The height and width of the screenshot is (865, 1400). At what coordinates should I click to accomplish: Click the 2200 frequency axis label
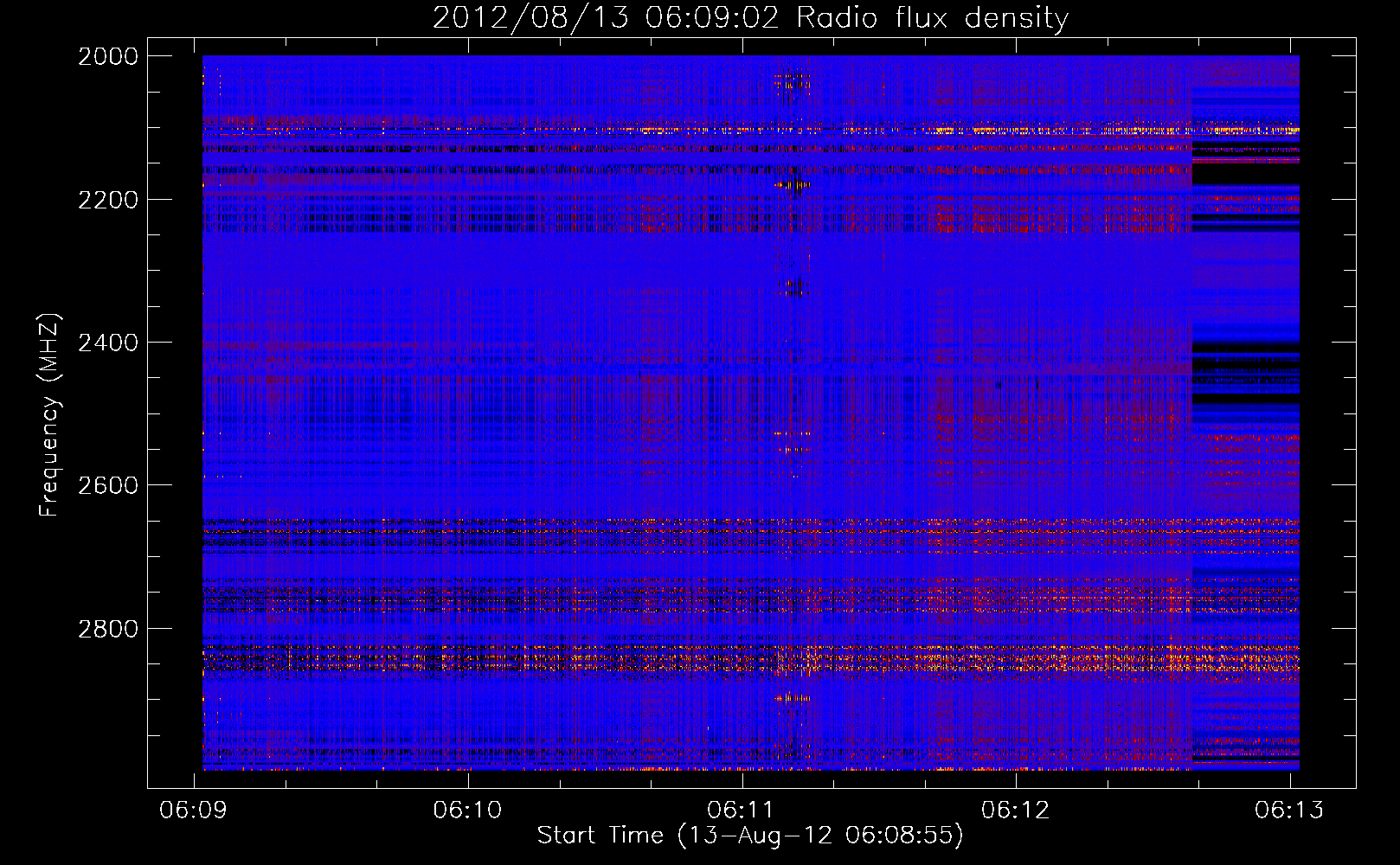tap(108, 200)
